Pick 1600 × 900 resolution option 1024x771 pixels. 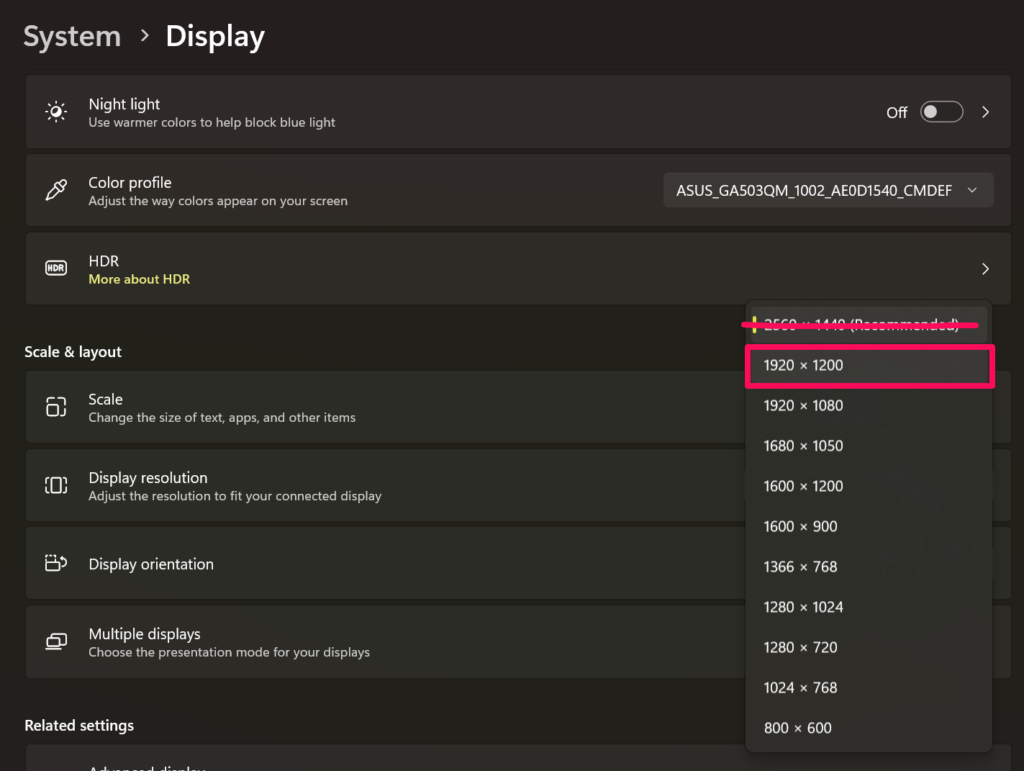[x=868, y=527]
